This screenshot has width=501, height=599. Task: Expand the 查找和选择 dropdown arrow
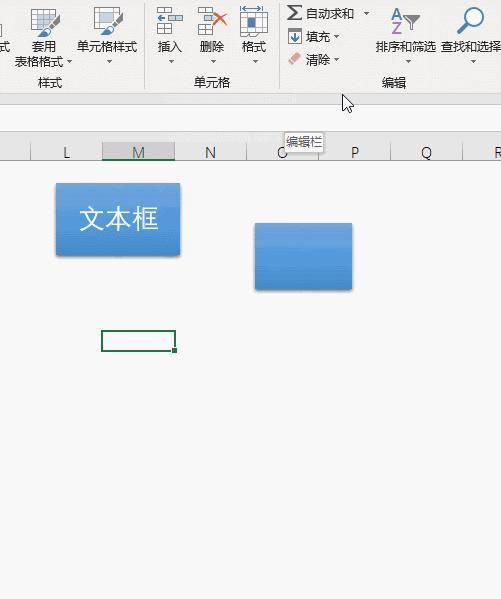coord(473,61)
